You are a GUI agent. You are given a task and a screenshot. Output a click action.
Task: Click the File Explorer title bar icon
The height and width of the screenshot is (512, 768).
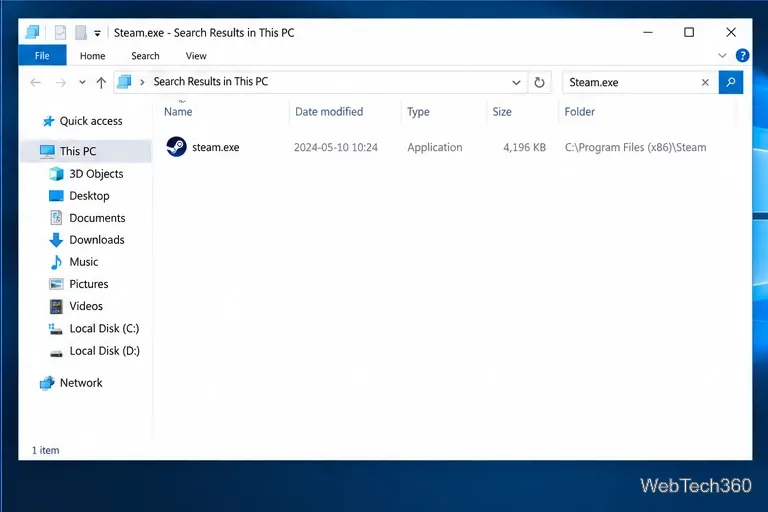tap(32, 32)
